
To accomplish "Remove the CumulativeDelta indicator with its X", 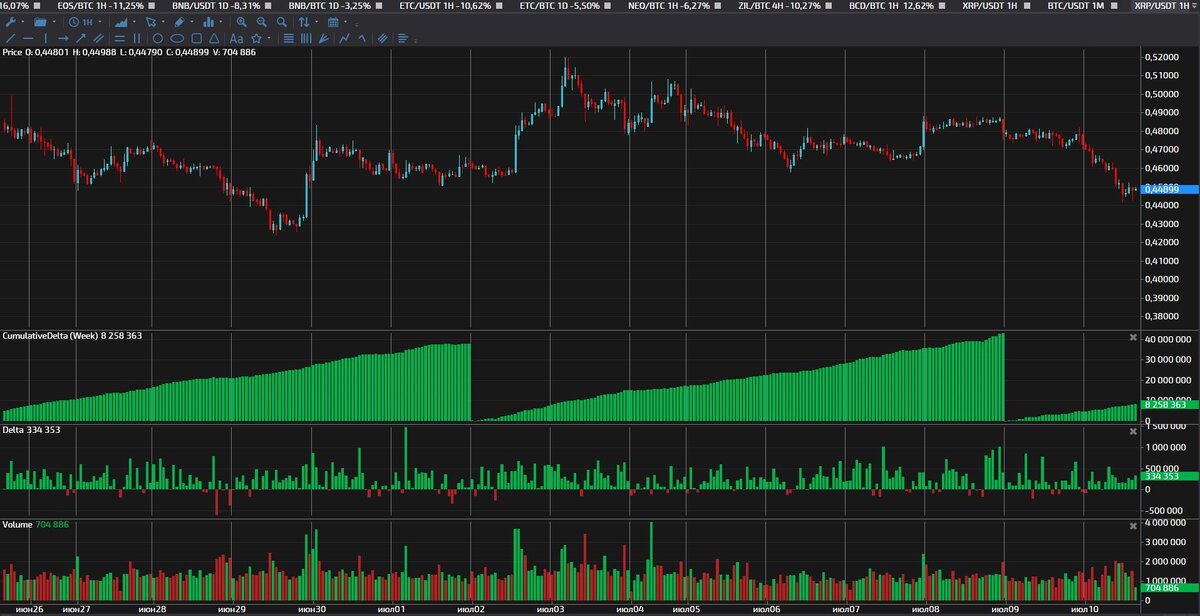I will click(1133, 337).
